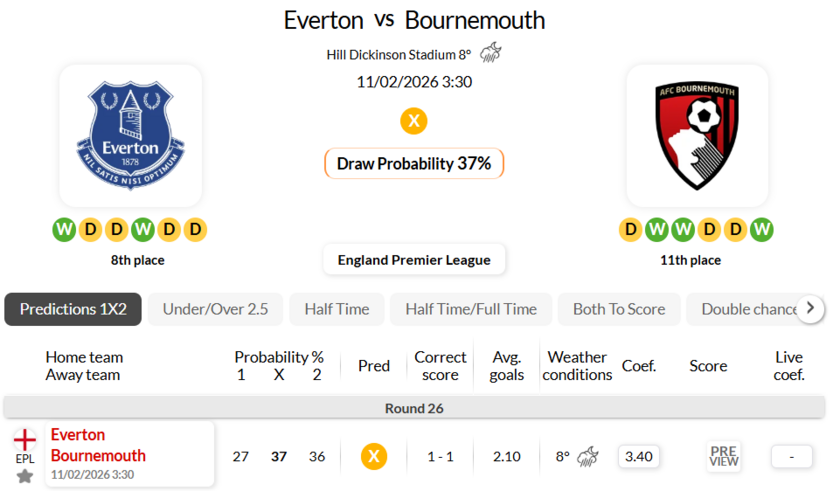Click Everton's first green W form badge
Viewport: 840px width, 491px height.
[65, 230]
